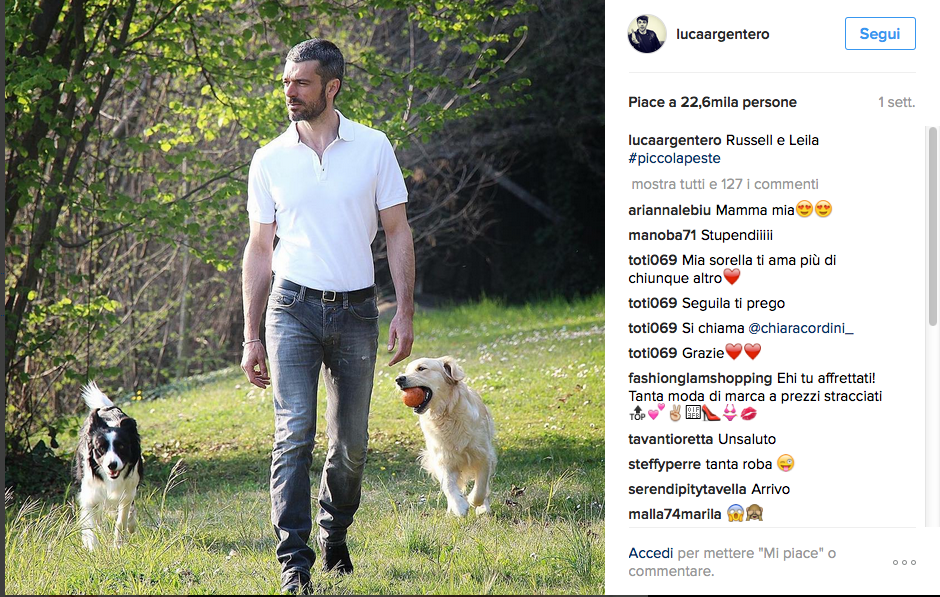Viewport: 940px width, 597px height.
Task: Click the main post photo
Action: pos(305,297)
